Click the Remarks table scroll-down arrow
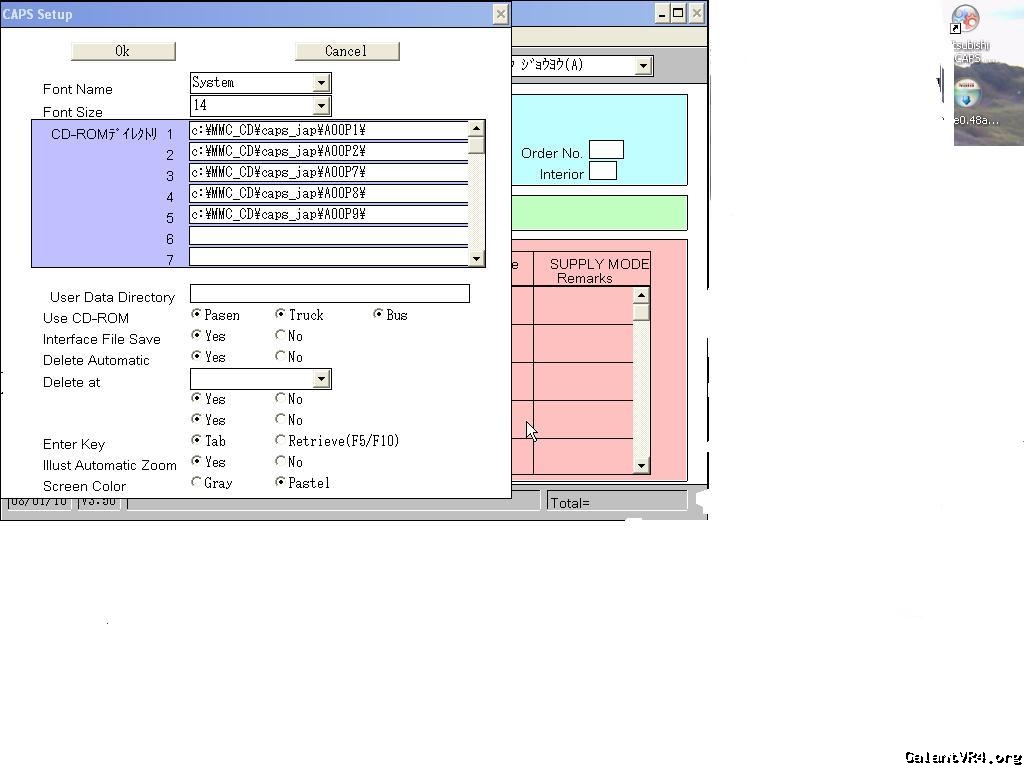 point(641,465)
